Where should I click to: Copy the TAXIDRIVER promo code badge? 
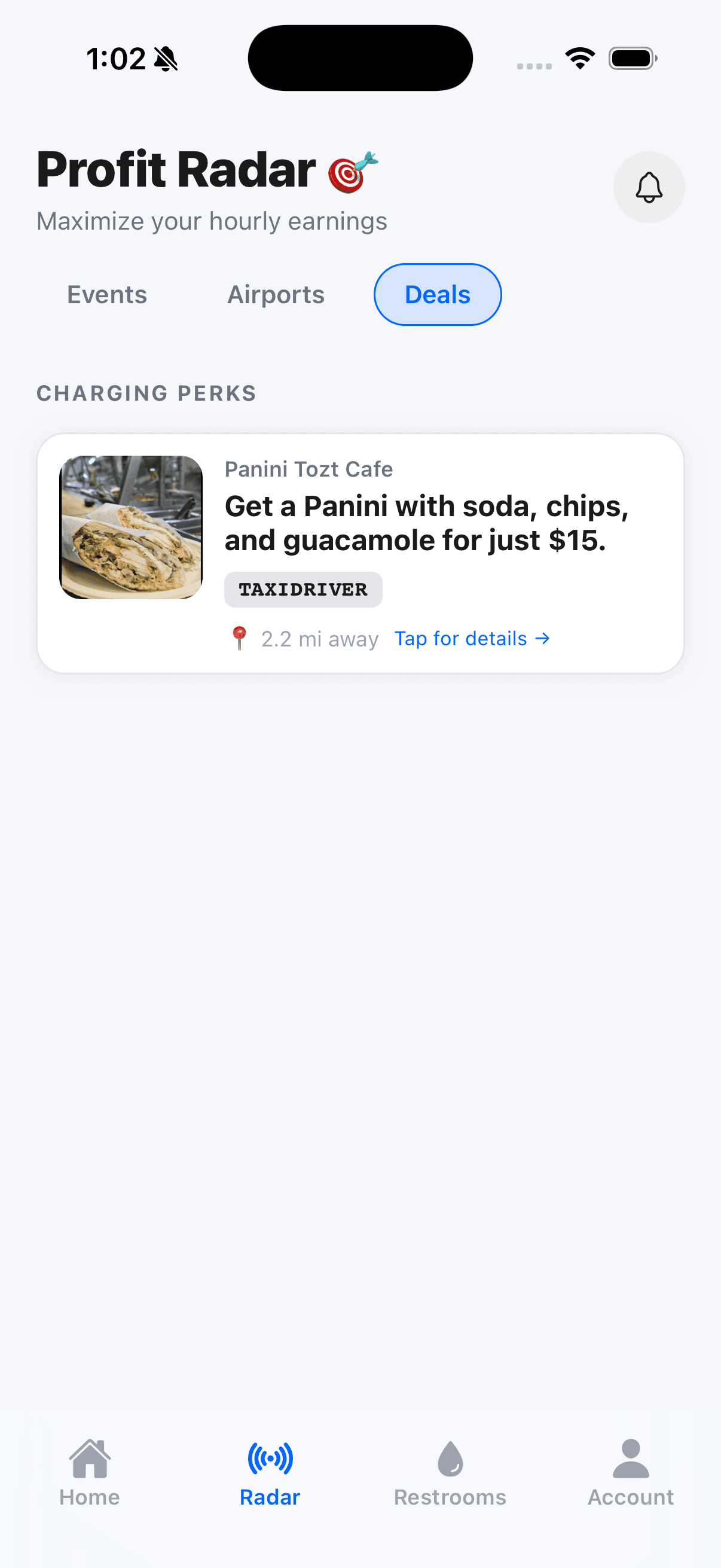tap(303, 589)
